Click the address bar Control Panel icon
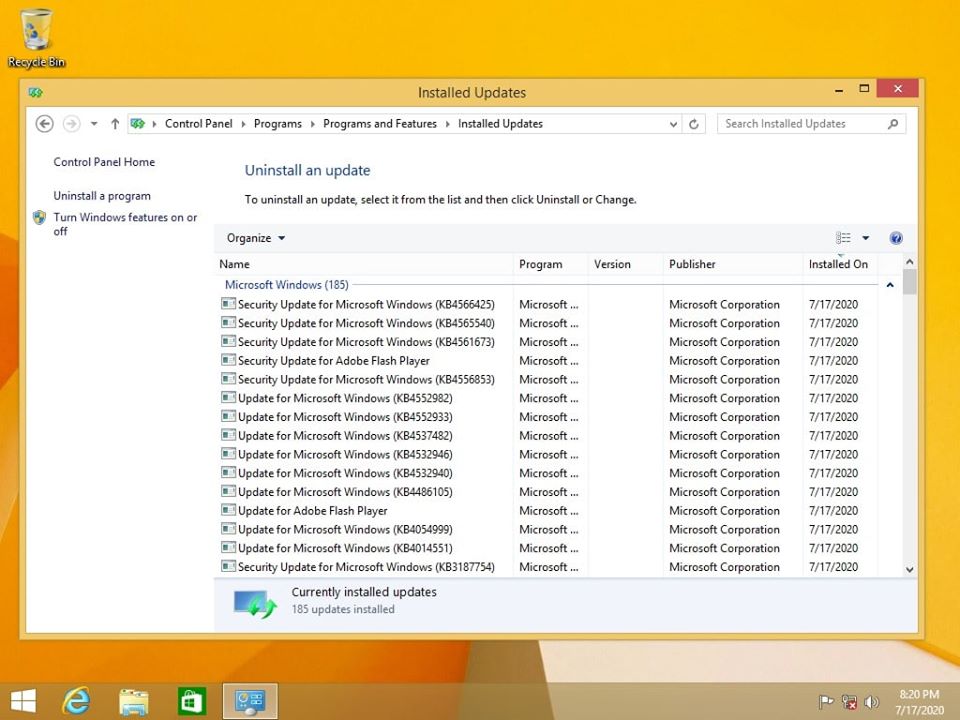This screenshot has height=720, width=960. (137, 124)
